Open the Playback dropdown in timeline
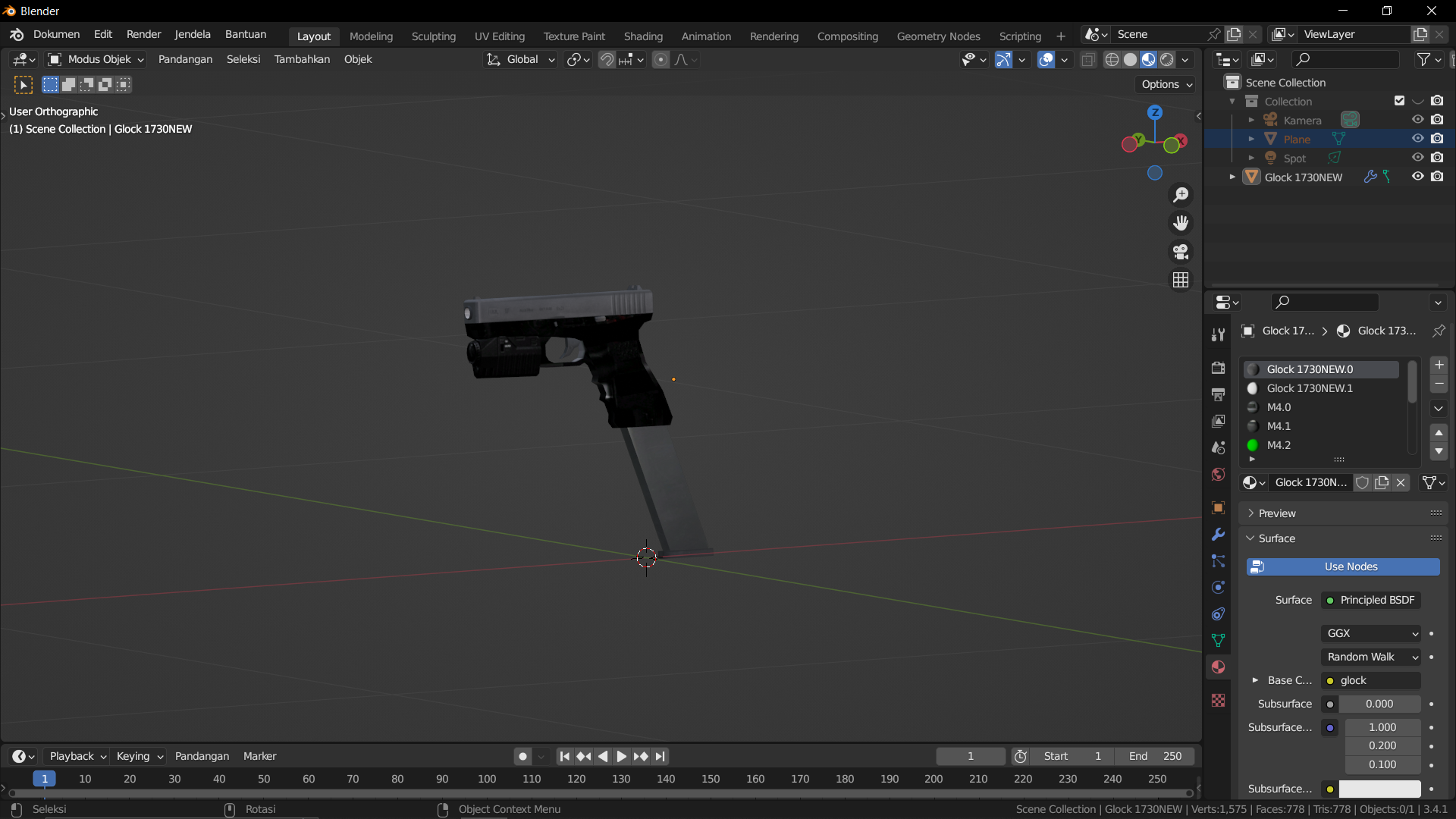The image size is (1456, 819). tap(77, 756)
